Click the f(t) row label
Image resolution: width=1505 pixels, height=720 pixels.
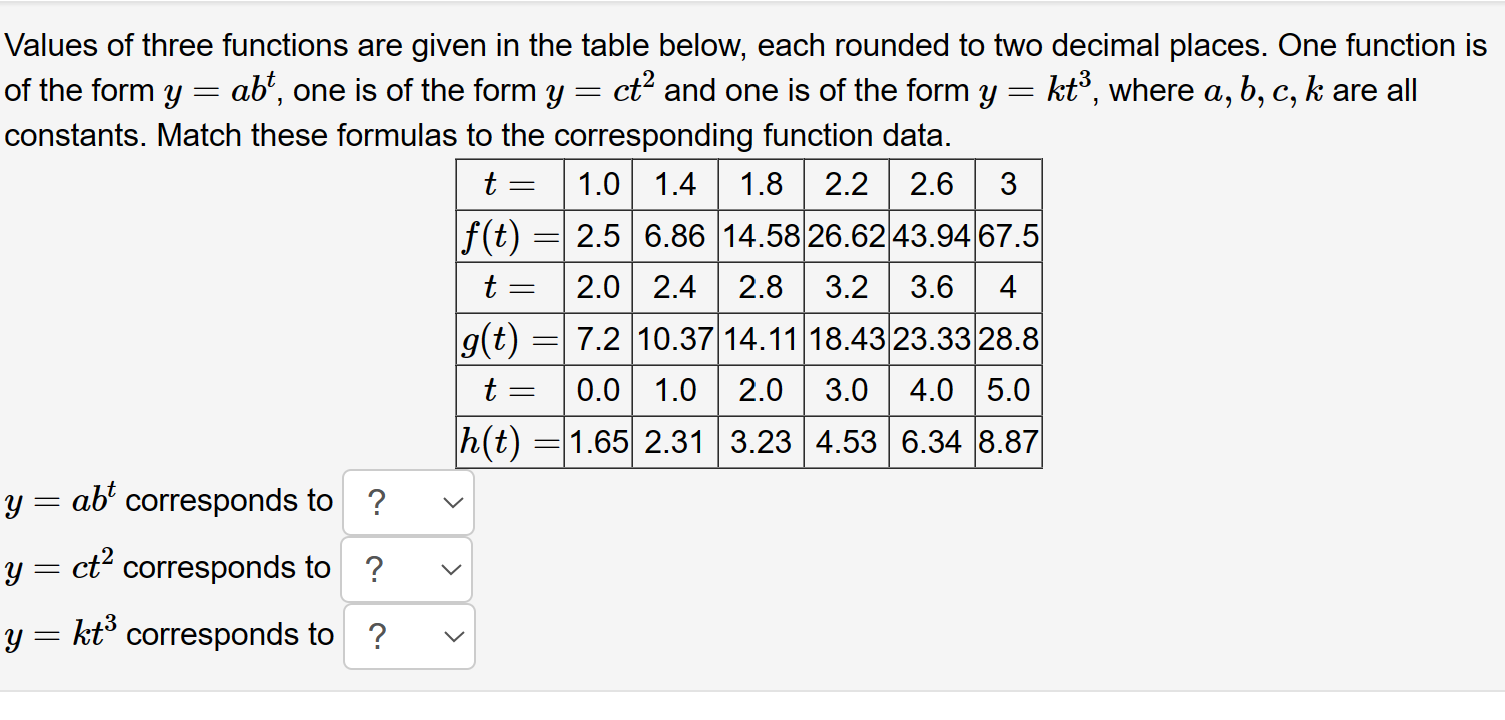(508, 235)
